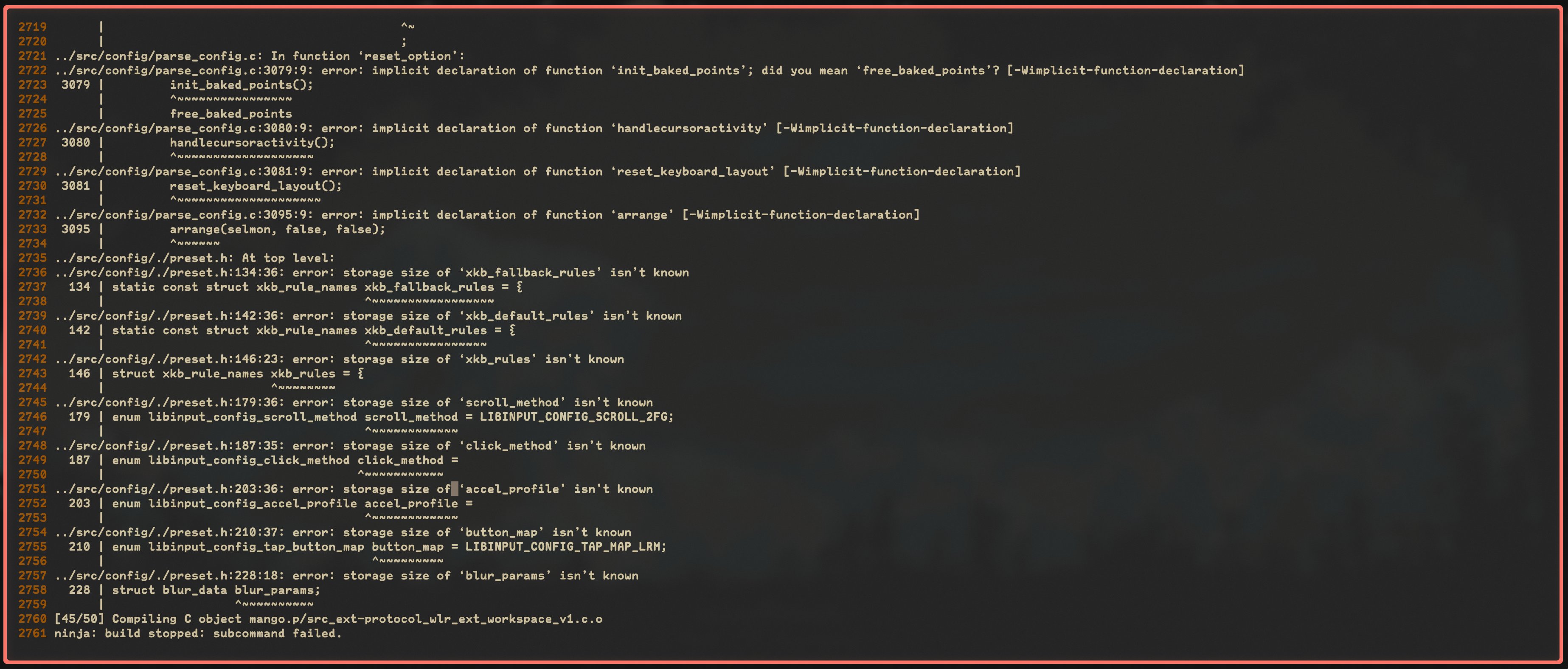Click the 'xkb_default_rules' declaration on source line 142

[425, 331]
